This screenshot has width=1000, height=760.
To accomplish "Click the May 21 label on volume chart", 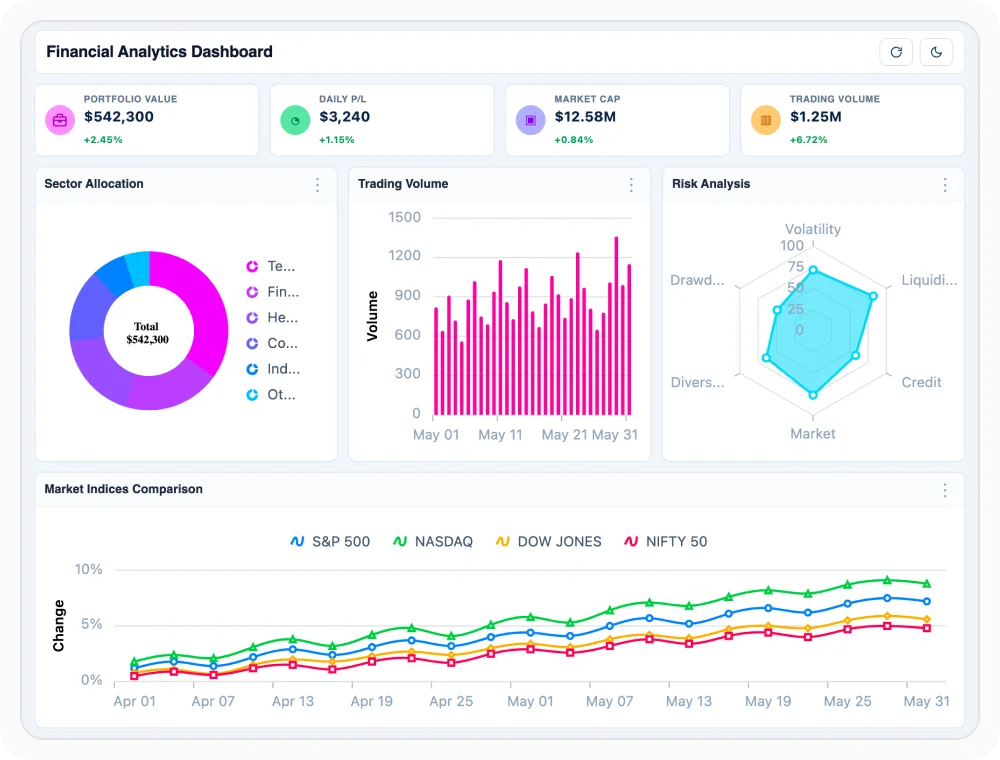I will [x=564, y=435].
